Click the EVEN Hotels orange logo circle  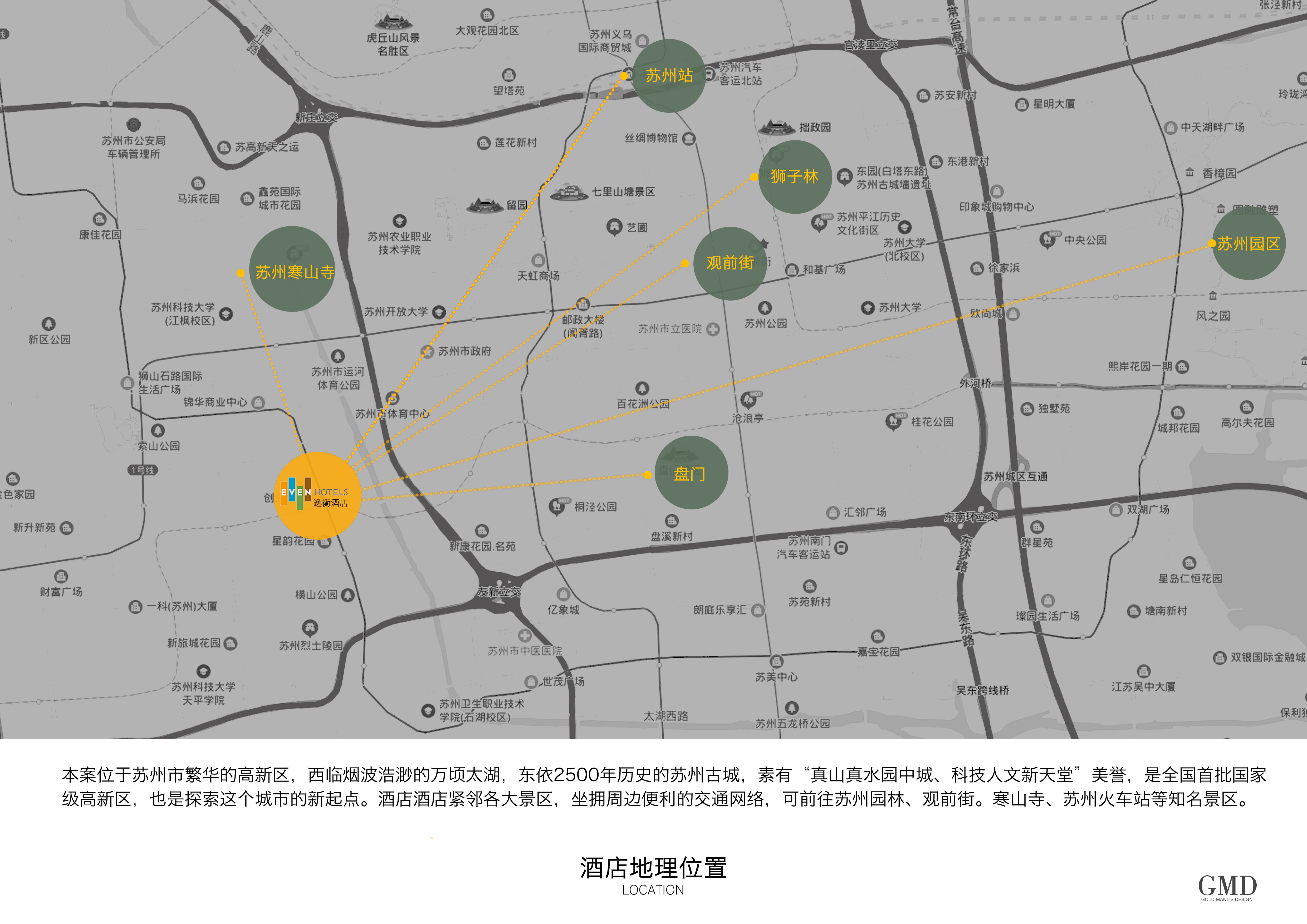point(317,494)
